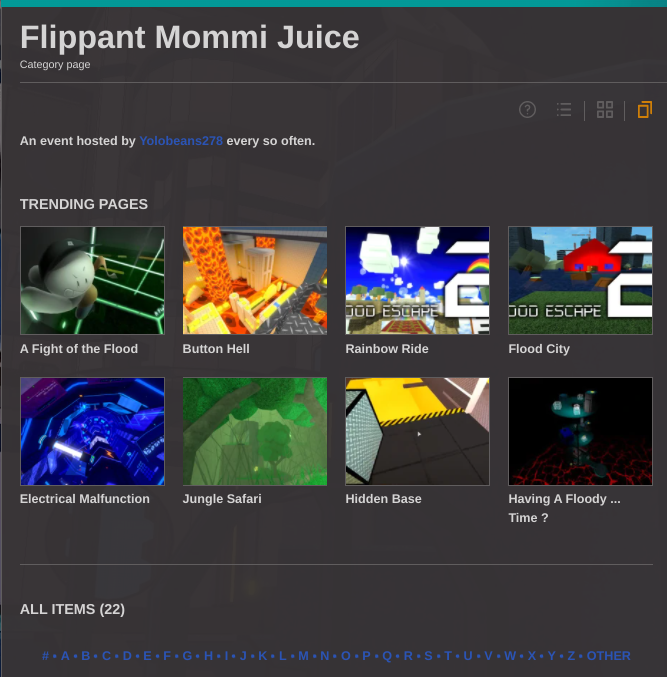This screenshot has height=677, width=667.
Task: Click Having A Floody ... Time ? title
Action: pyautogui.click(x=564, y=508)
